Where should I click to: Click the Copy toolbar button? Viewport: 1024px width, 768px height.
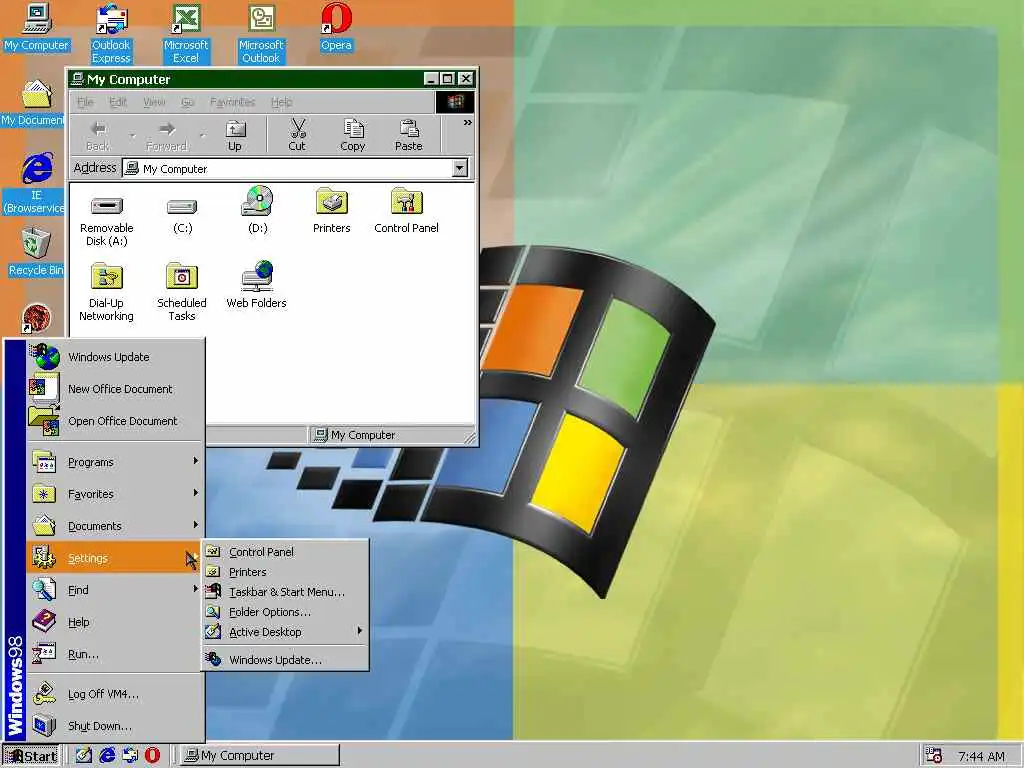(353, 136)
